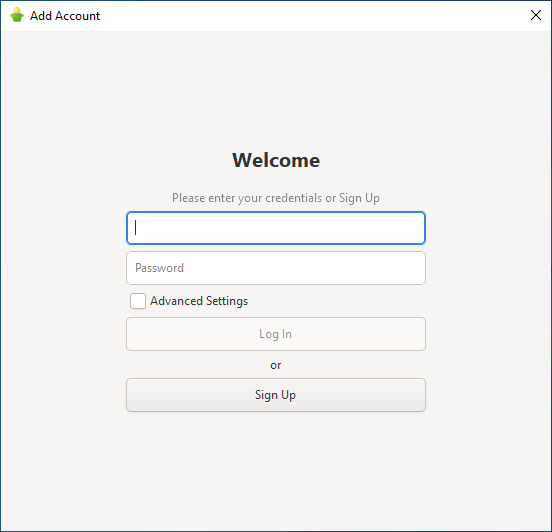Click the word 'Settings' beside the checkbox

click(227, 301)
